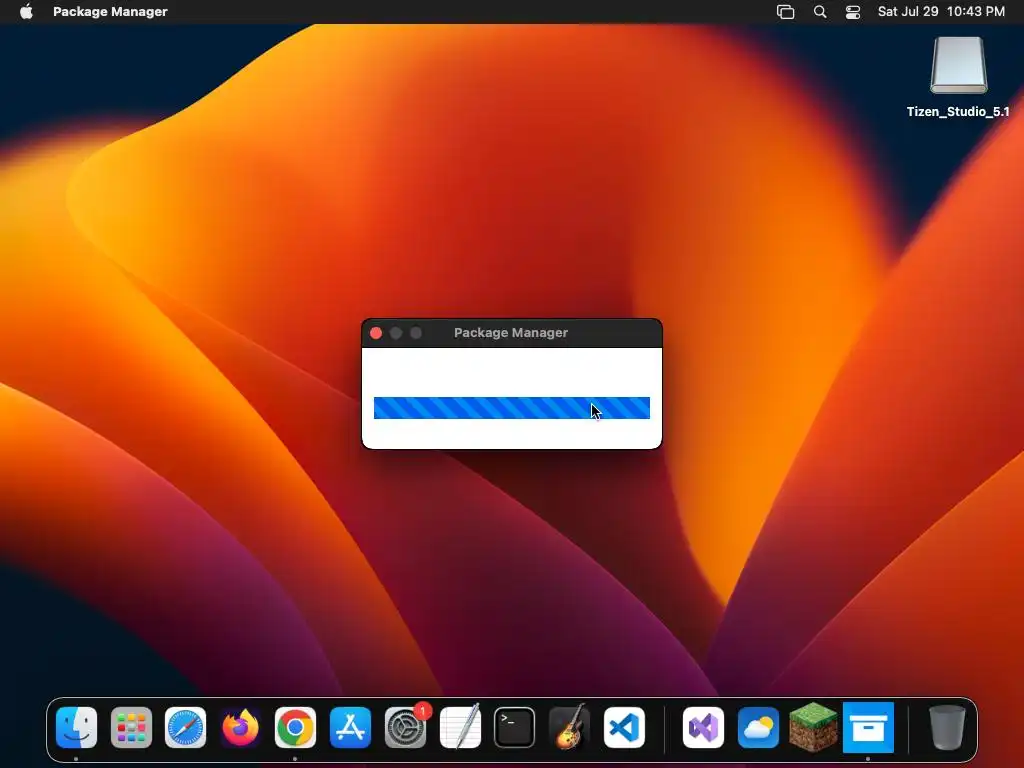Open the Weather app in dock
The image size is (1024, 768).
click(x=758, y=727)
